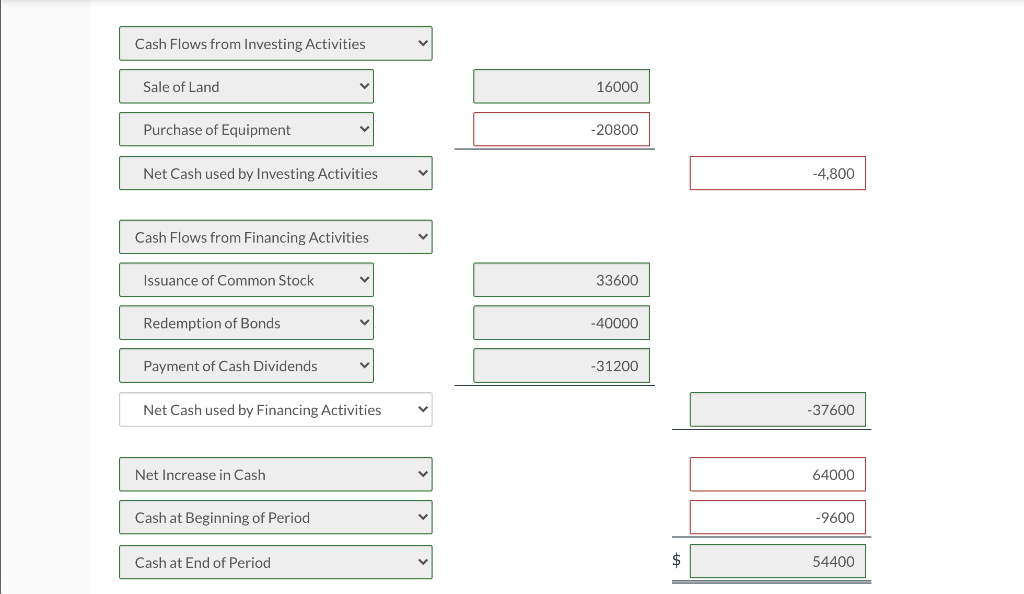
Task: Select the 64000 Net Increase in Cash field
Action: point(777,474)
